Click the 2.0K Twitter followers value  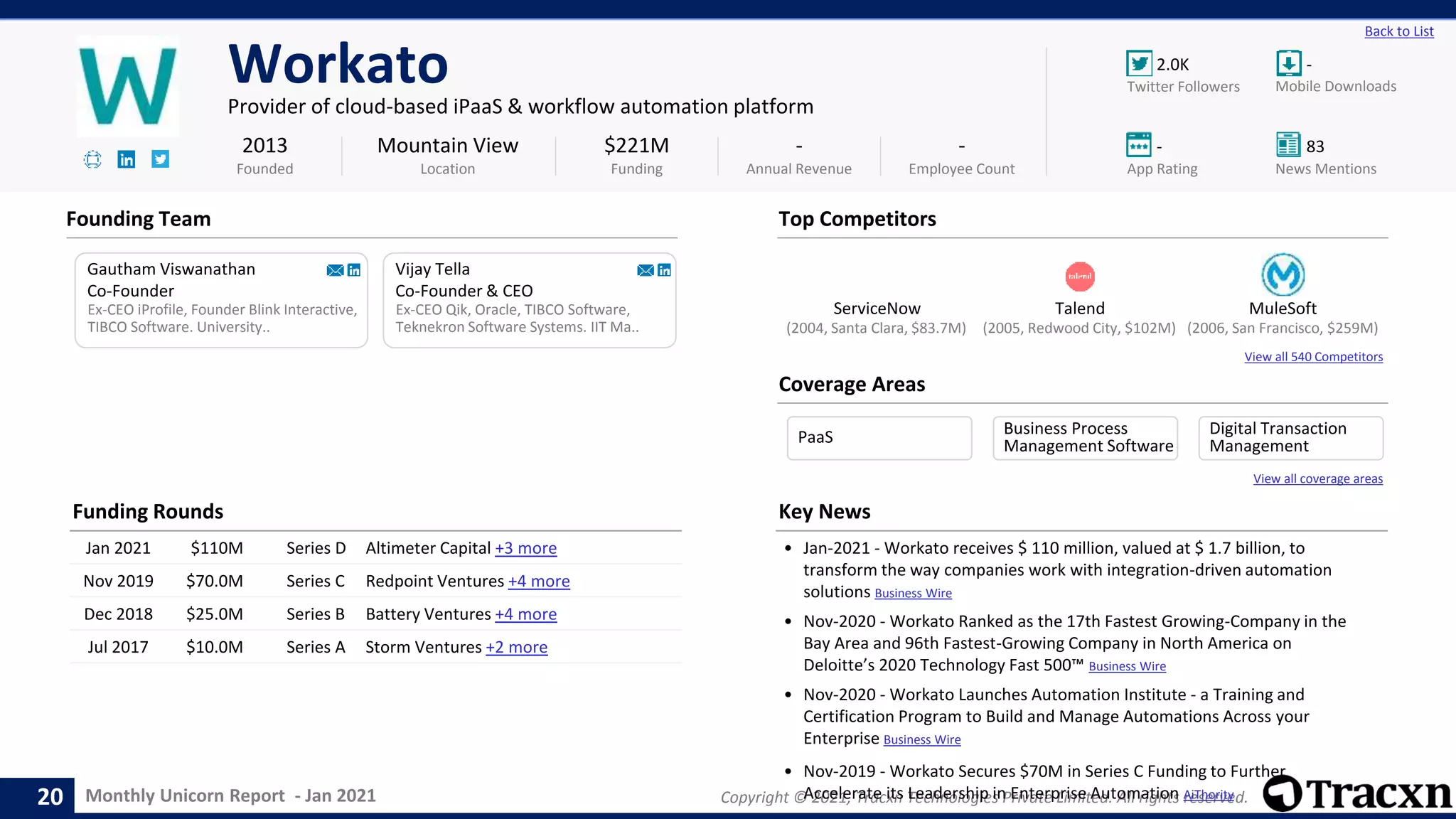click(1173, 65)
